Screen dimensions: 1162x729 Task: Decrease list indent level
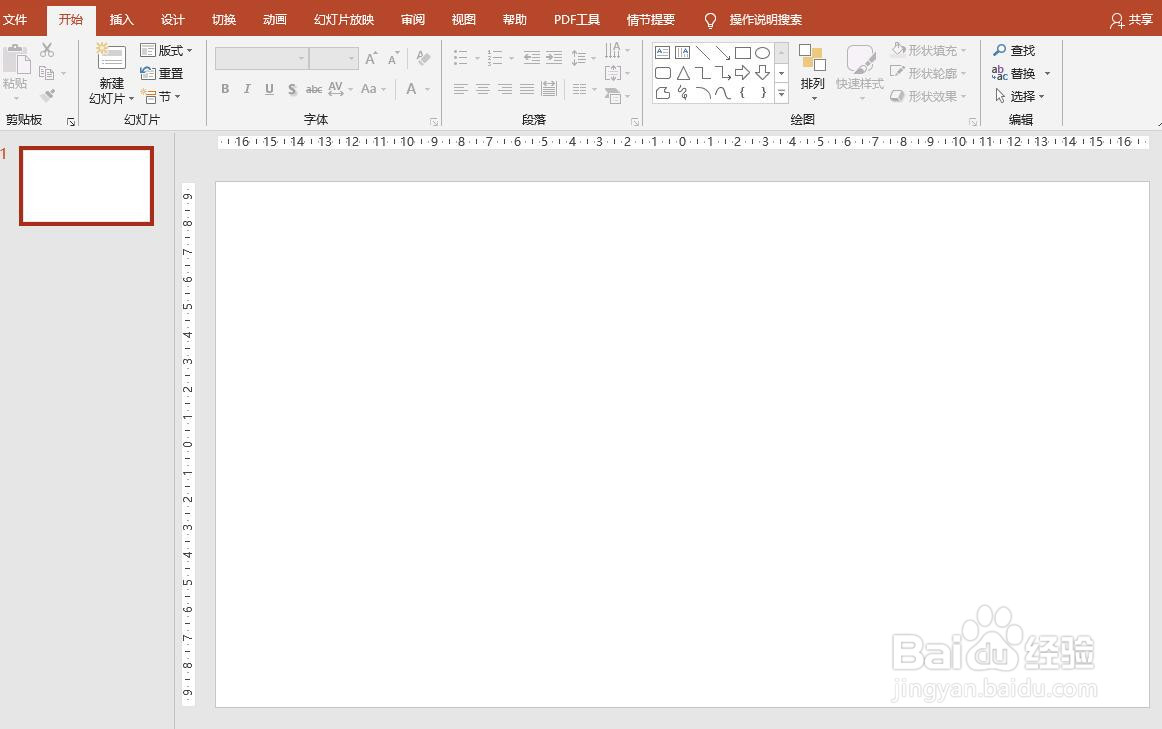(x=531, y=57)
